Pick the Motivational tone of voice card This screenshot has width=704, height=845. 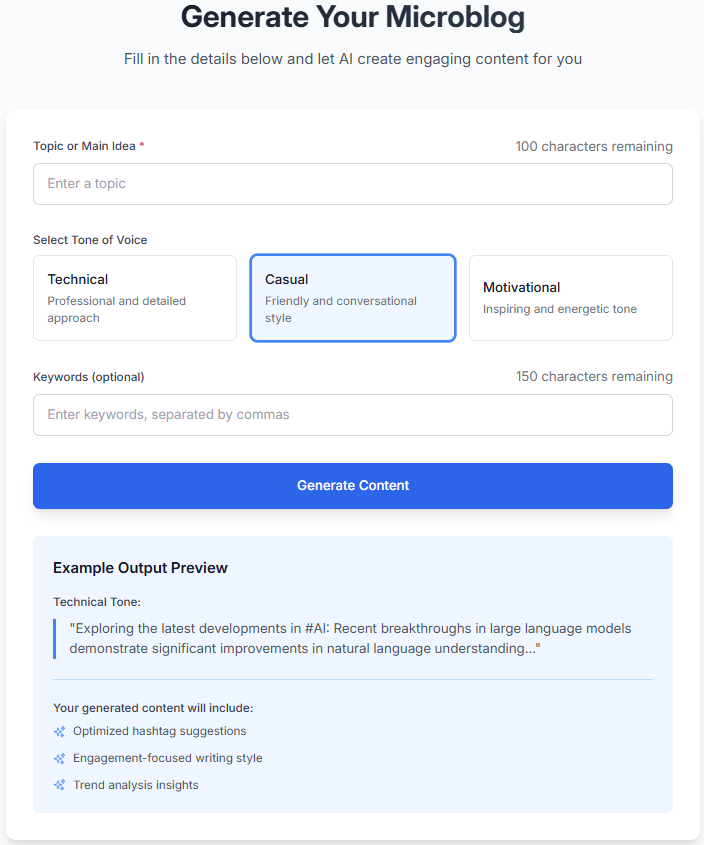570,298
